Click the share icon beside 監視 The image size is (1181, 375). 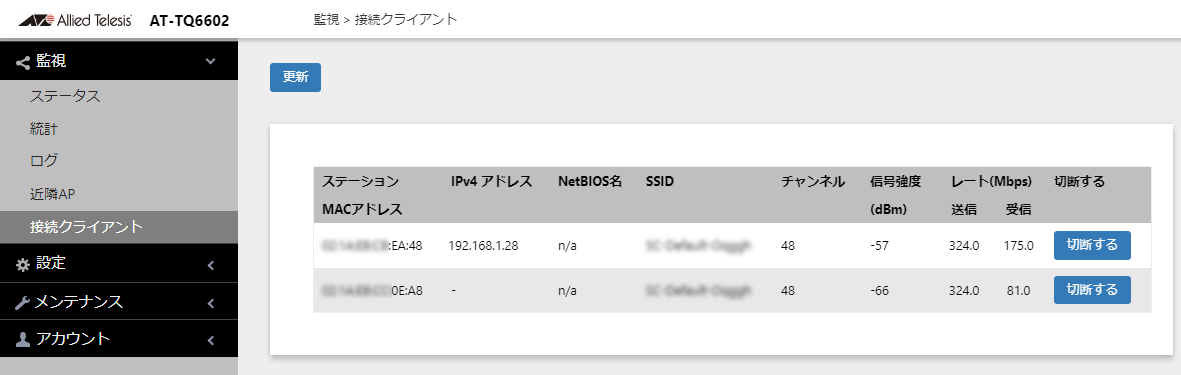22,62
